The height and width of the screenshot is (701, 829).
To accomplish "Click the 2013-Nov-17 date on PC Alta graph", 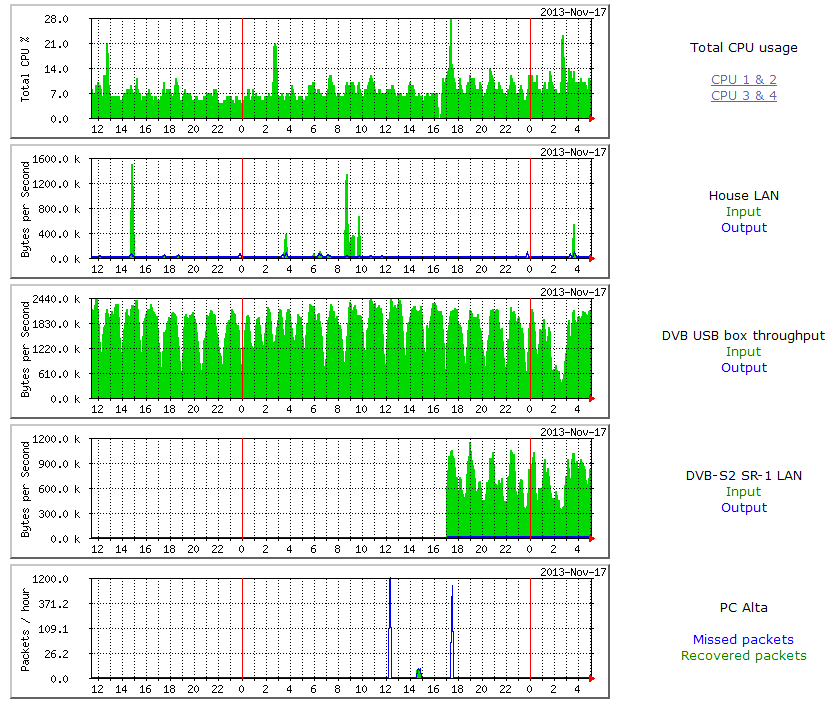I will tap(573, 572).
